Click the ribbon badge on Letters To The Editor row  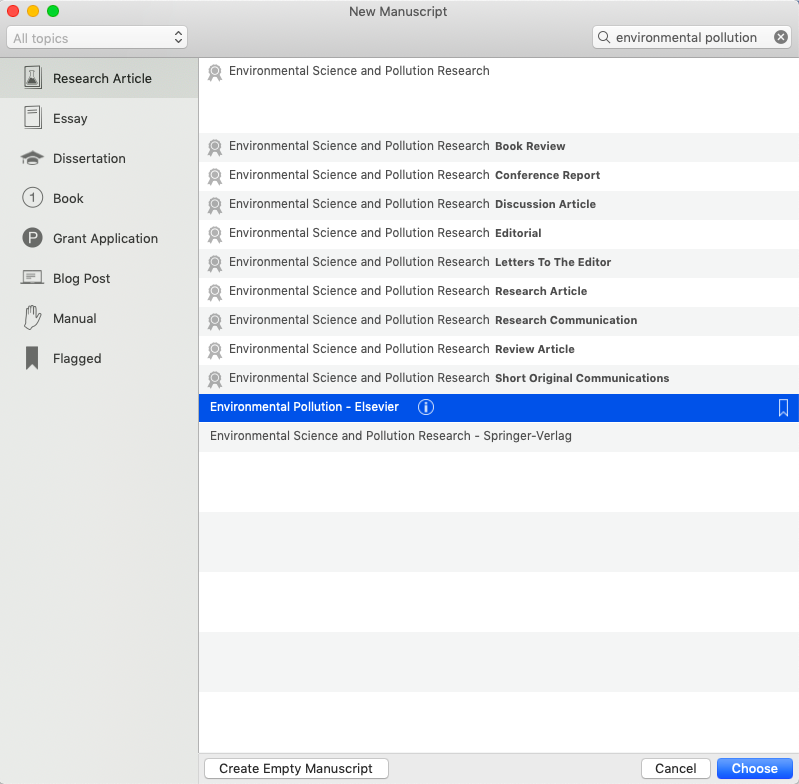point(215,264)
